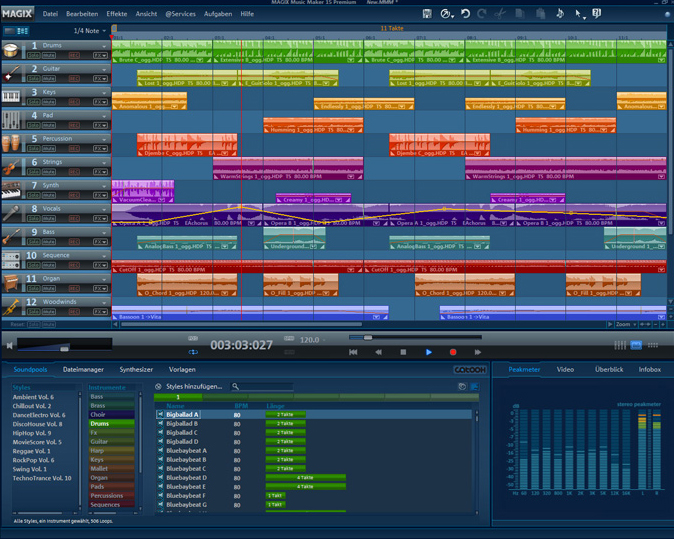
Task: Open the Zoom dropdown below the arranger
Action: (x=625, y=325)
